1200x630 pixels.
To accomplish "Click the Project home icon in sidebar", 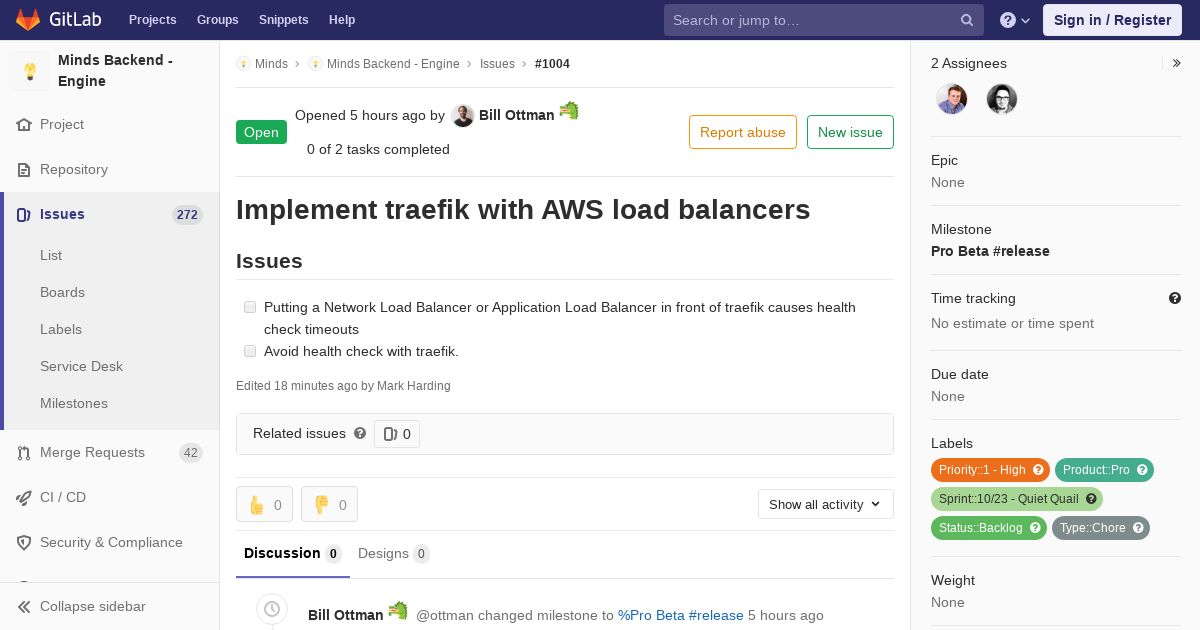I will (x=24, y=125).
